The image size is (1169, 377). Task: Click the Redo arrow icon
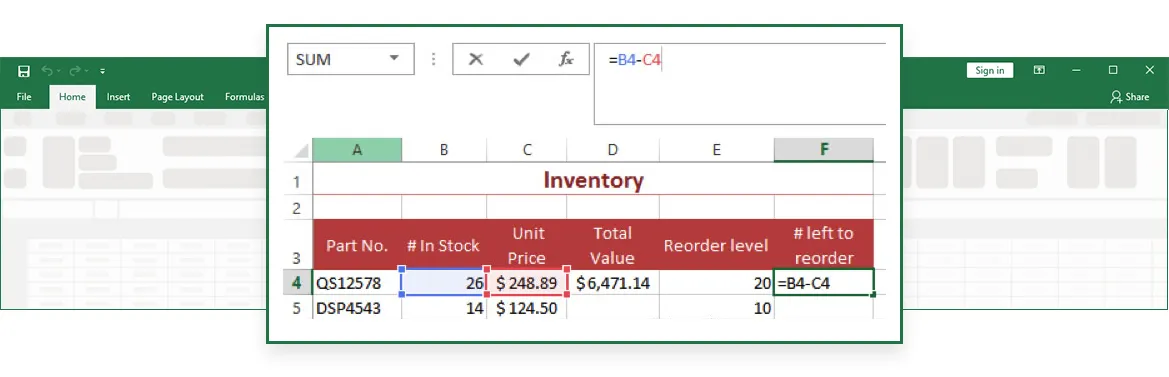[75, 71]
